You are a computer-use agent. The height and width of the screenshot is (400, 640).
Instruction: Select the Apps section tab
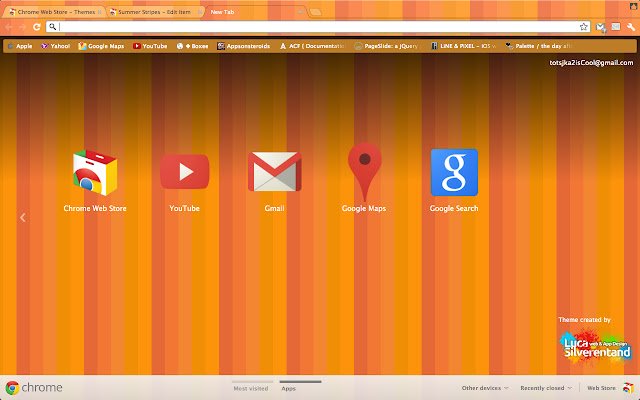pos(289,388)
